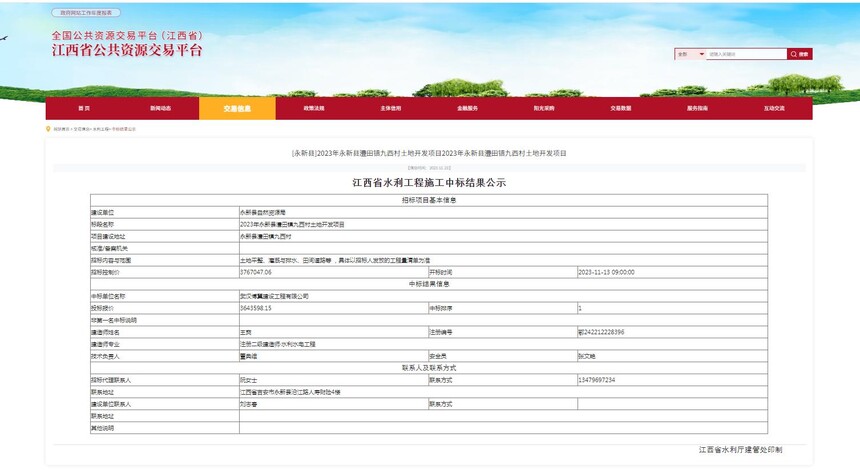Click the top banner pill-shaped link button
This screenshot has width=860, height=470.
tap(86, 13)
